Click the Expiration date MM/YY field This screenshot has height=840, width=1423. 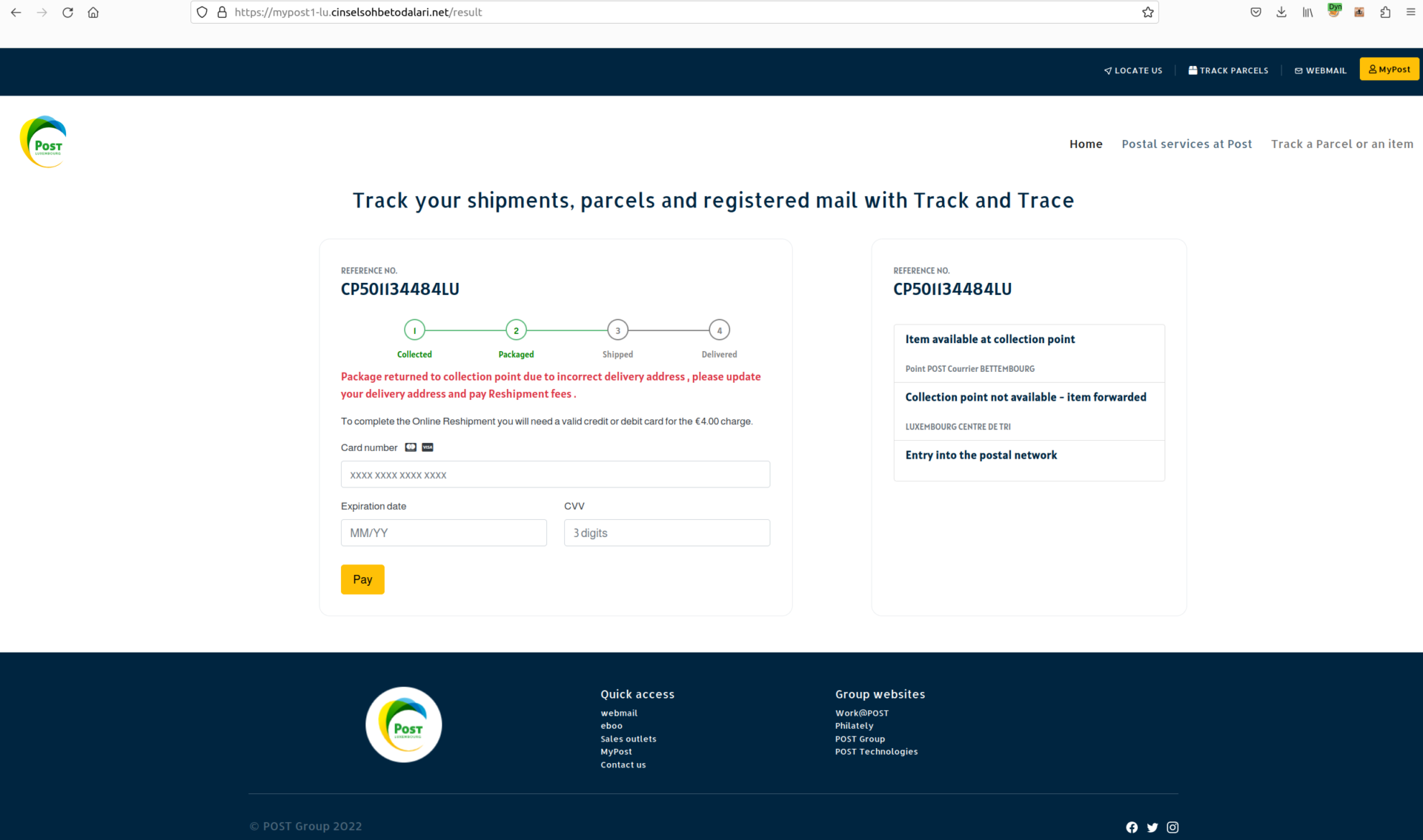[x=445, y=532]
